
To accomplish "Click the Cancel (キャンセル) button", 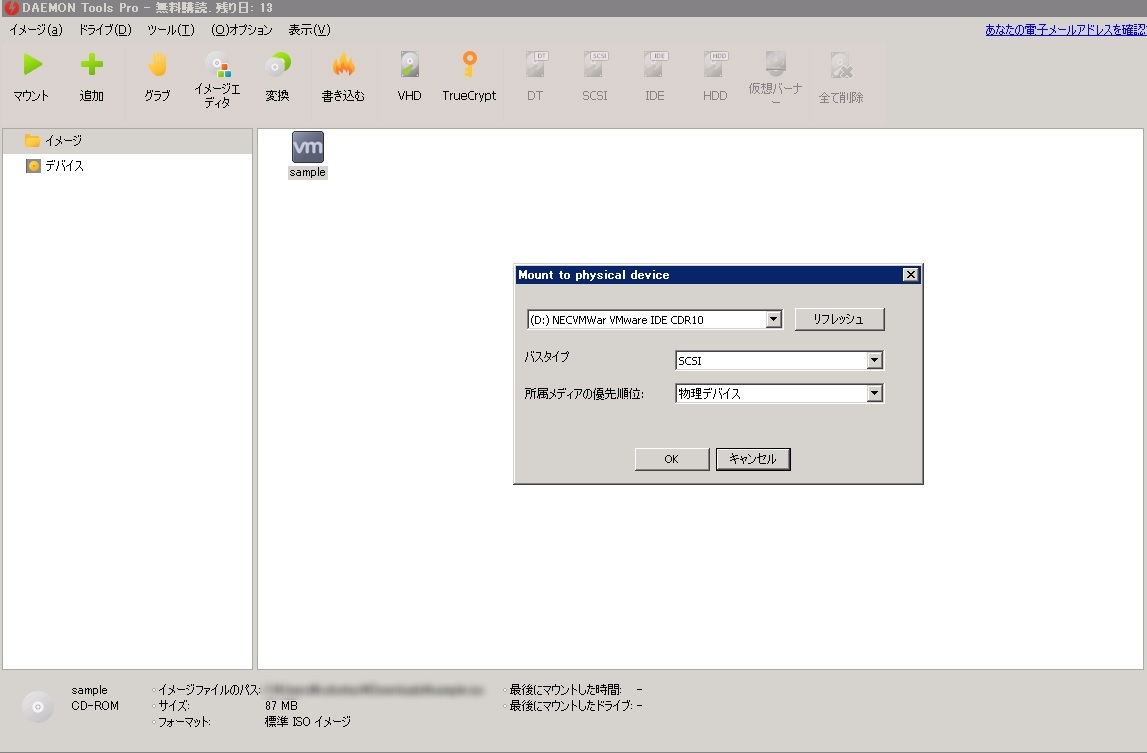I will [x=753, y=459].
